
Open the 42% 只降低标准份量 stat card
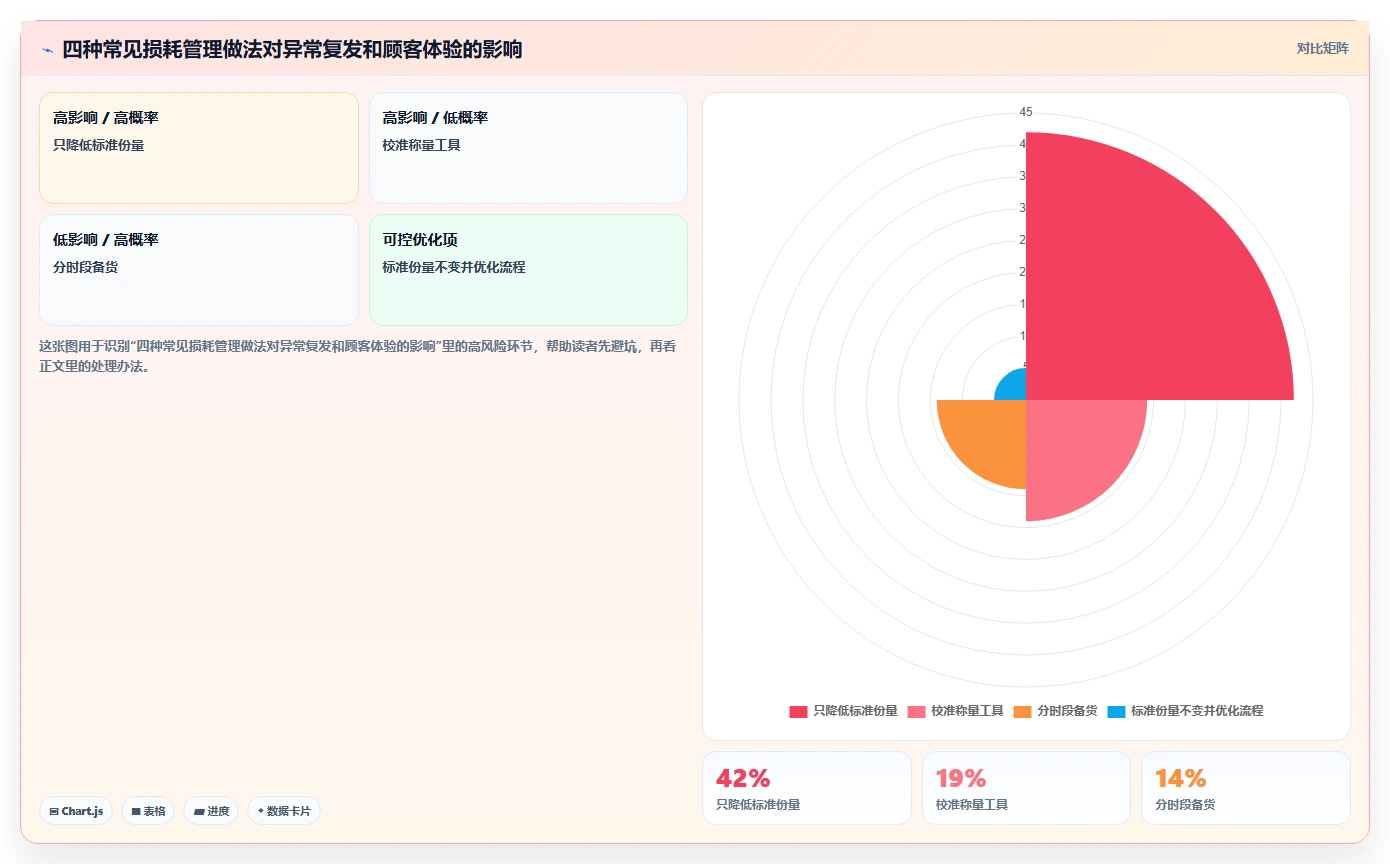pos(807,788)
